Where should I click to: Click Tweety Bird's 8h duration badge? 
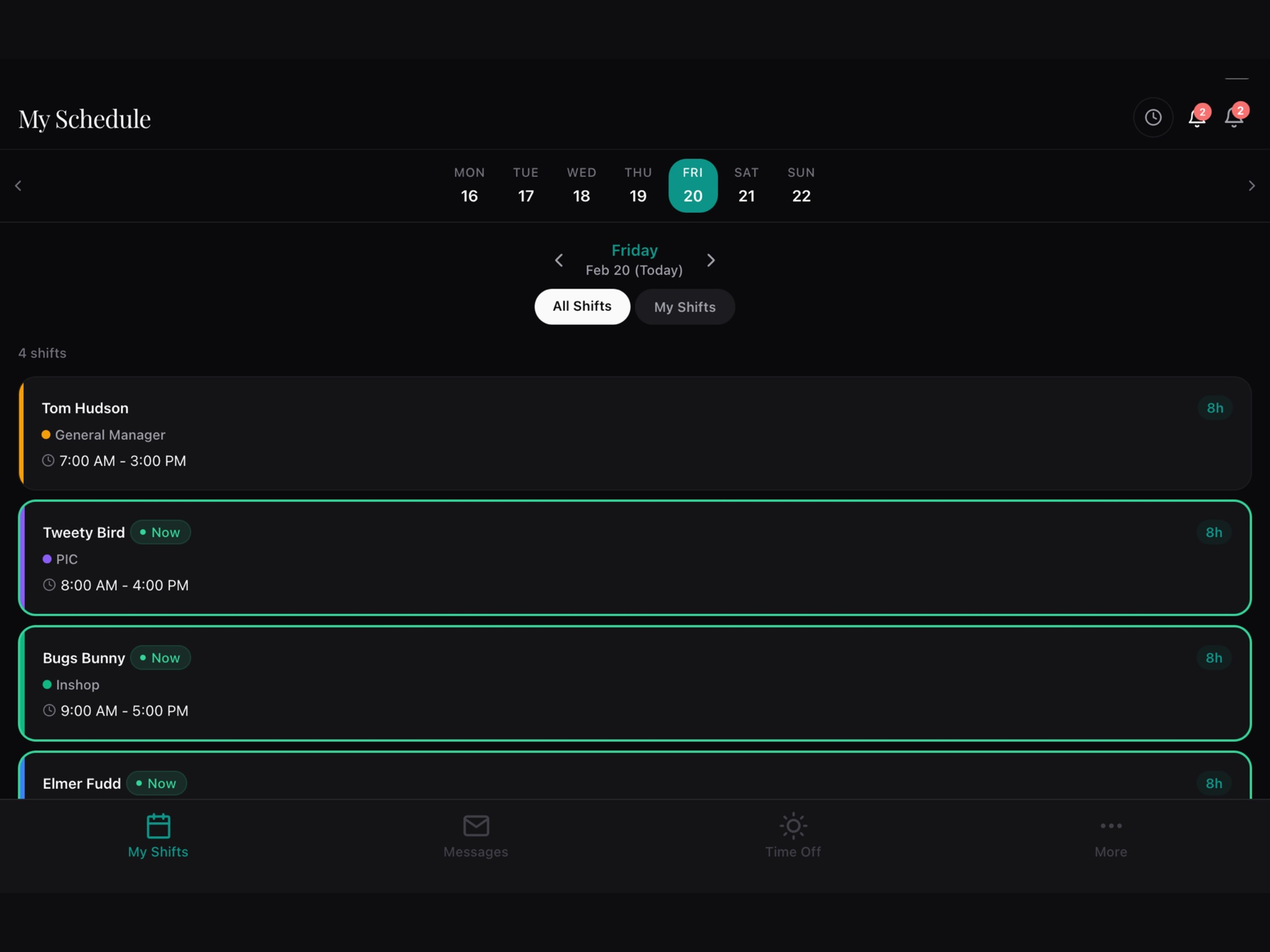click(x=1214, y=532)
